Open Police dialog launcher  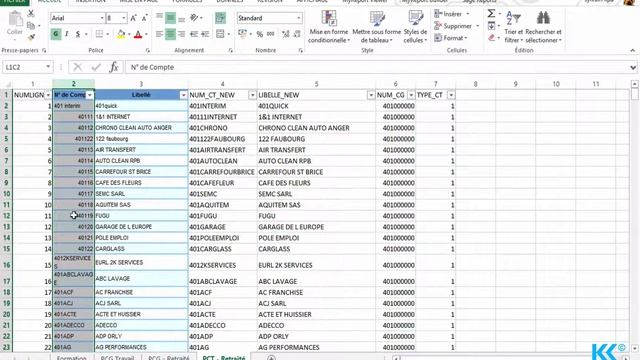pos(147,51)
